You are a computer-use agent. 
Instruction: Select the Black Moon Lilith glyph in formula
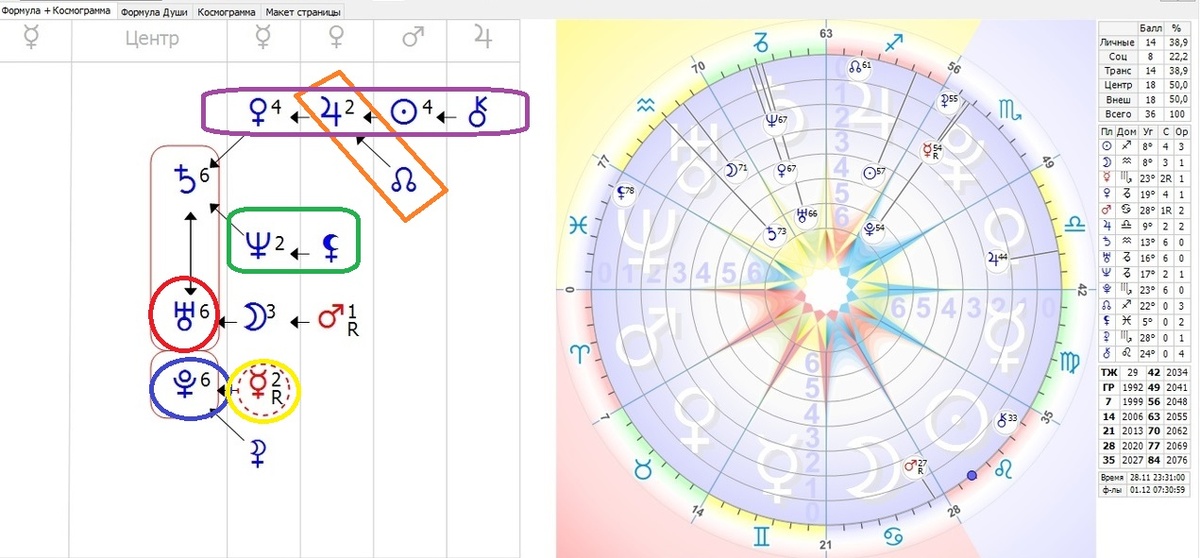(x=329, y=248)
